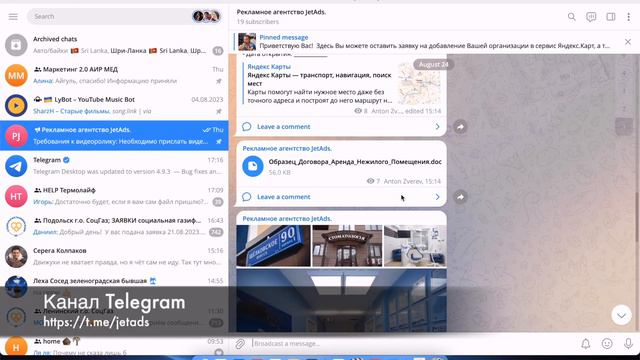Viewport: 640px width, 360px height.
Task: Click the channel name above the document post
Action: point(287,149)
